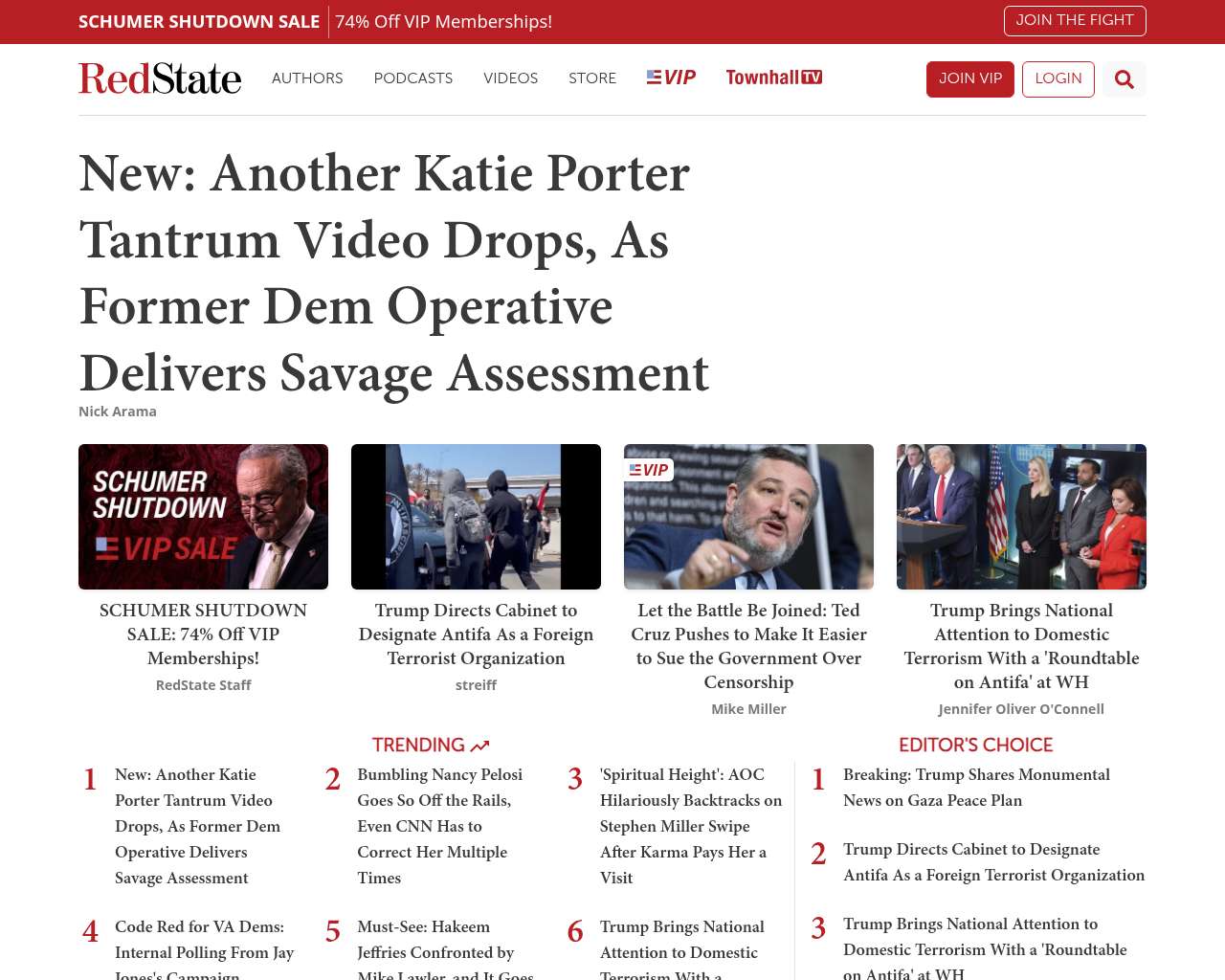Screen dimensions: 1225x980
Task: Open the Antifa protest thumbnail image
Action: click(x=476, y=517)
